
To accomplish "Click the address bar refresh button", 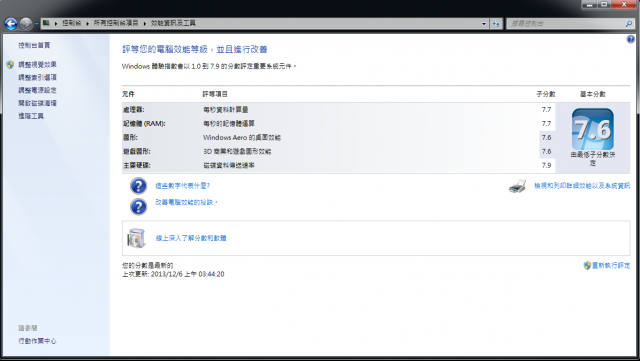I will pyautogui.click(x=496, y=24).
